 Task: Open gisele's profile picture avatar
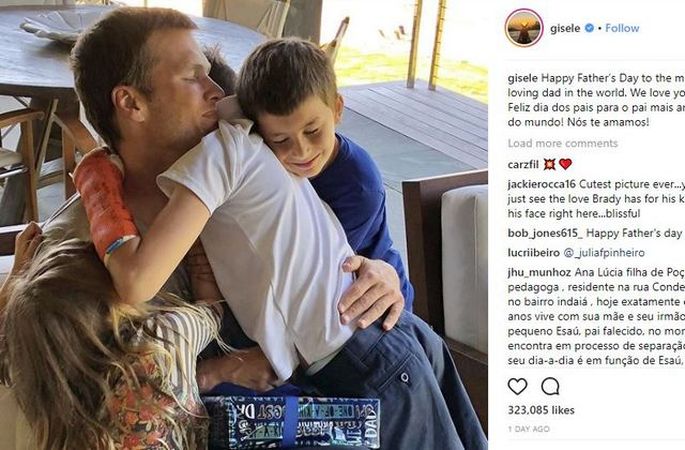(524, 28)
